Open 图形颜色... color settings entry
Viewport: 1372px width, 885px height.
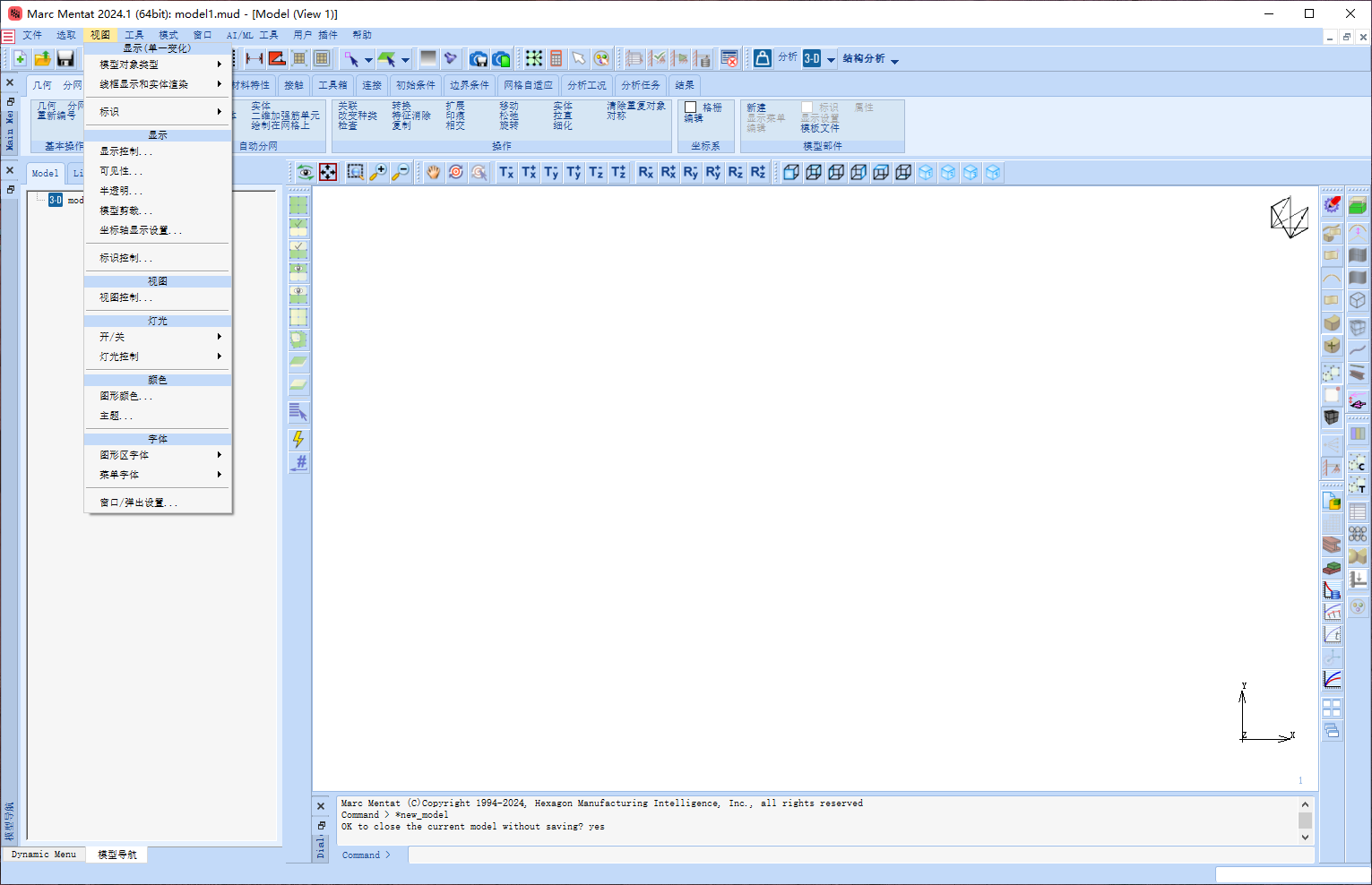pos(125,396)
